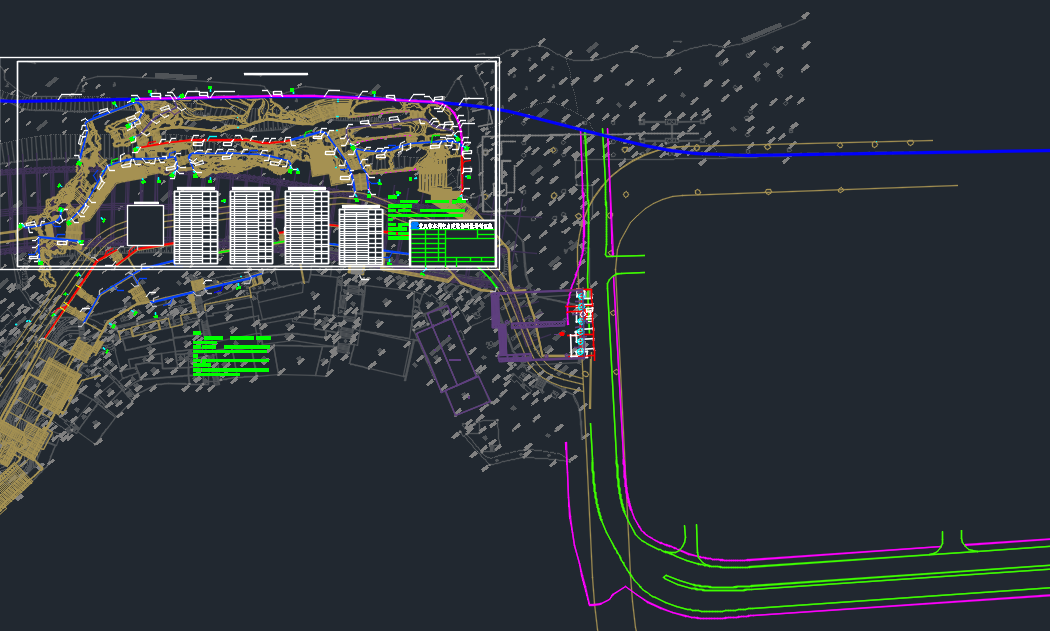The image size is (1050, 631).
Task: Select the shortest white data table
Action: pyautogui.click(x=361, y=236)
